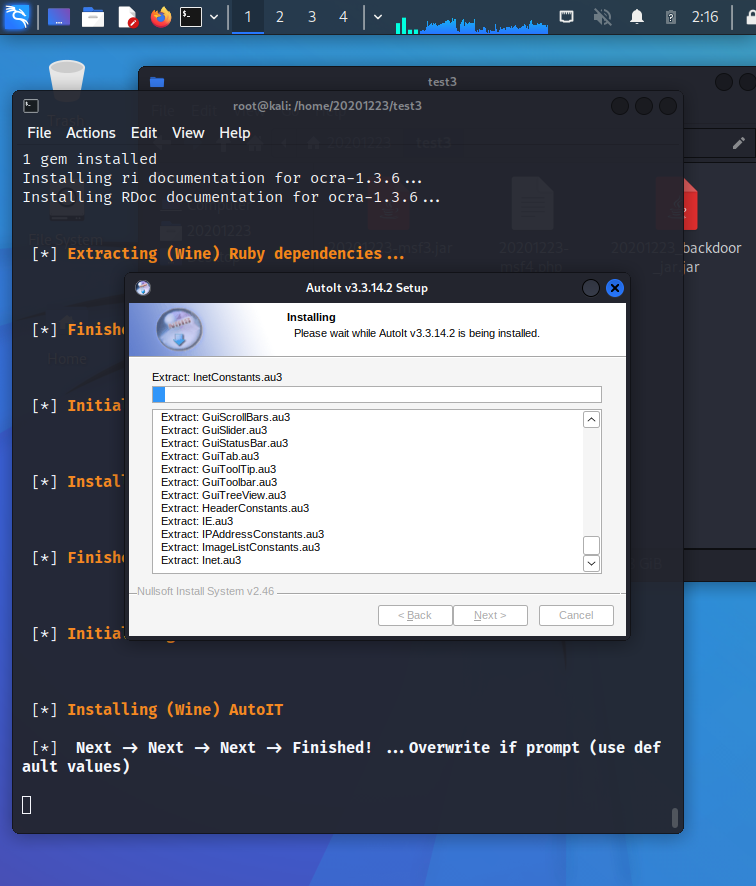Click the 2:16 clock in the panel
Image resolution: width=756 pixels, height=886 pixels.
705,17
